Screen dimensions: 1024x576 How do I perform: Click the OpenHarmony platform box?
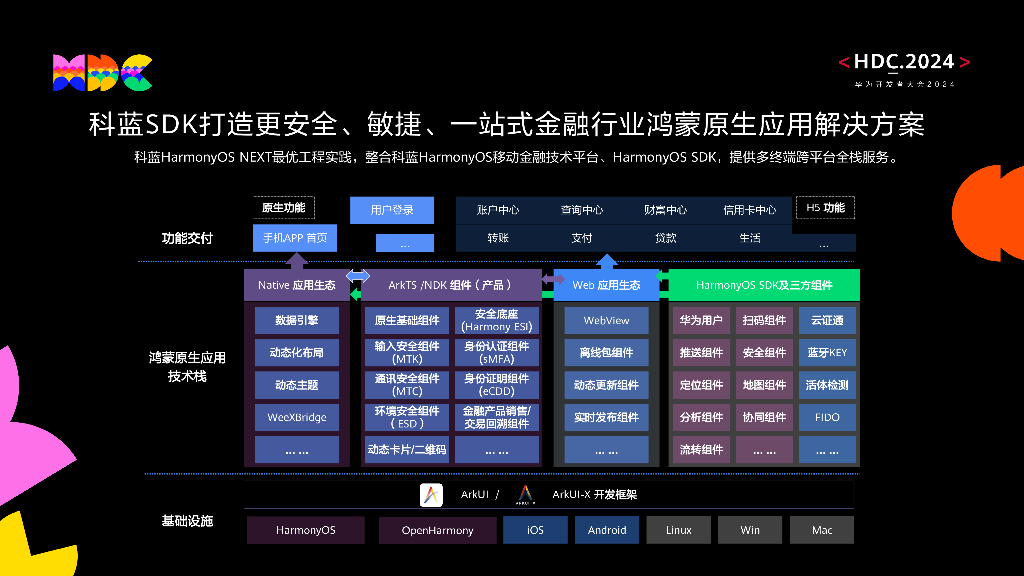coord(438,530)
